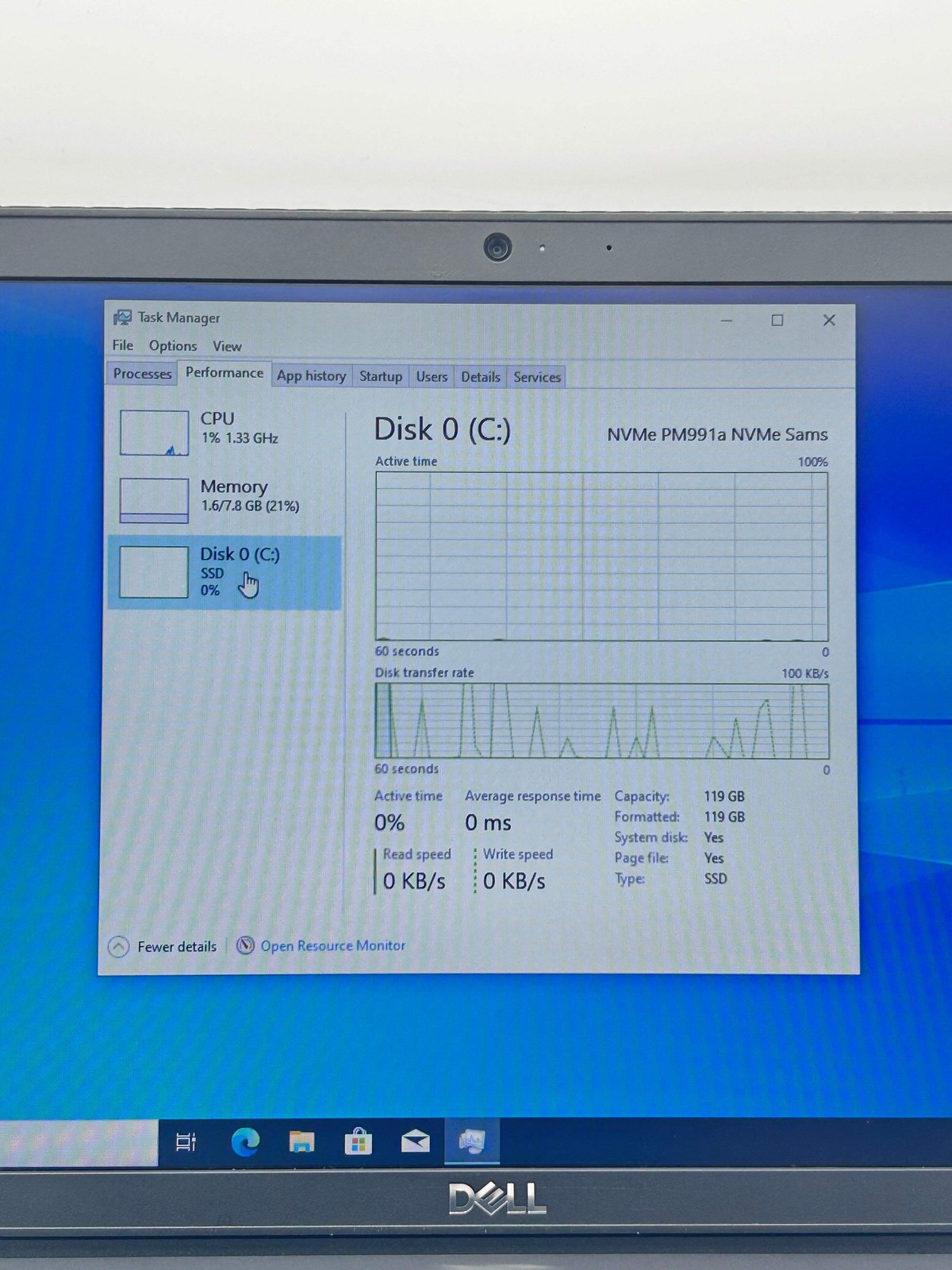The width and height of the screenshot is (952, 1270).
Task: Switch to the Processes tab
Action: 142,374
